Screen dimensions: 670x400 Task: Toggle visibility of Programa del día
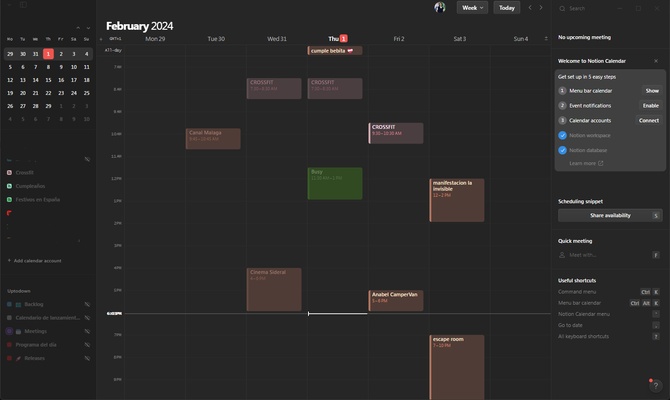[x=87, y=345]
